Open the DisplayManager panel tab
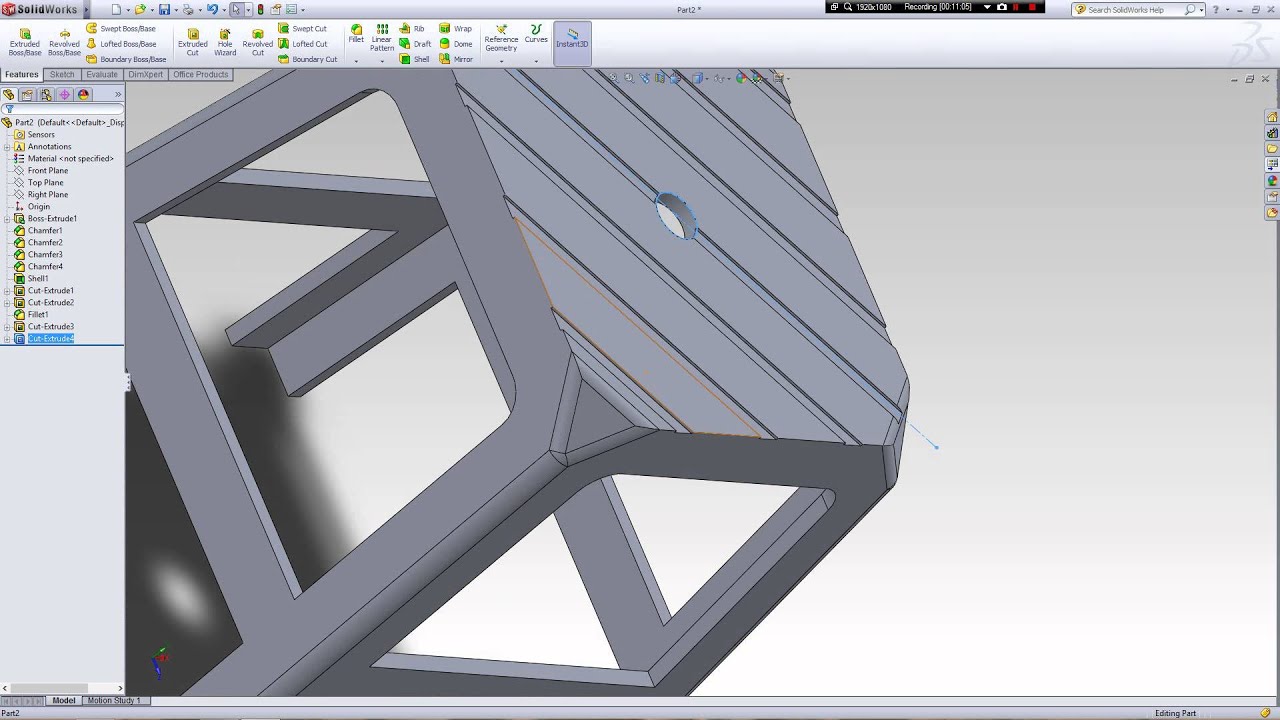Image resolution: width=1280 pixels, height=720 pixels. [x=84, y=95]
